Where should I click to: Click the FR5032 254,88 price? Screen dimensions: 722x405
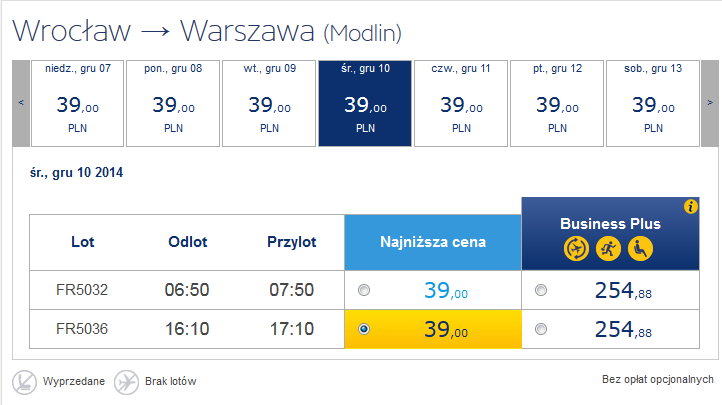(623, 291)
